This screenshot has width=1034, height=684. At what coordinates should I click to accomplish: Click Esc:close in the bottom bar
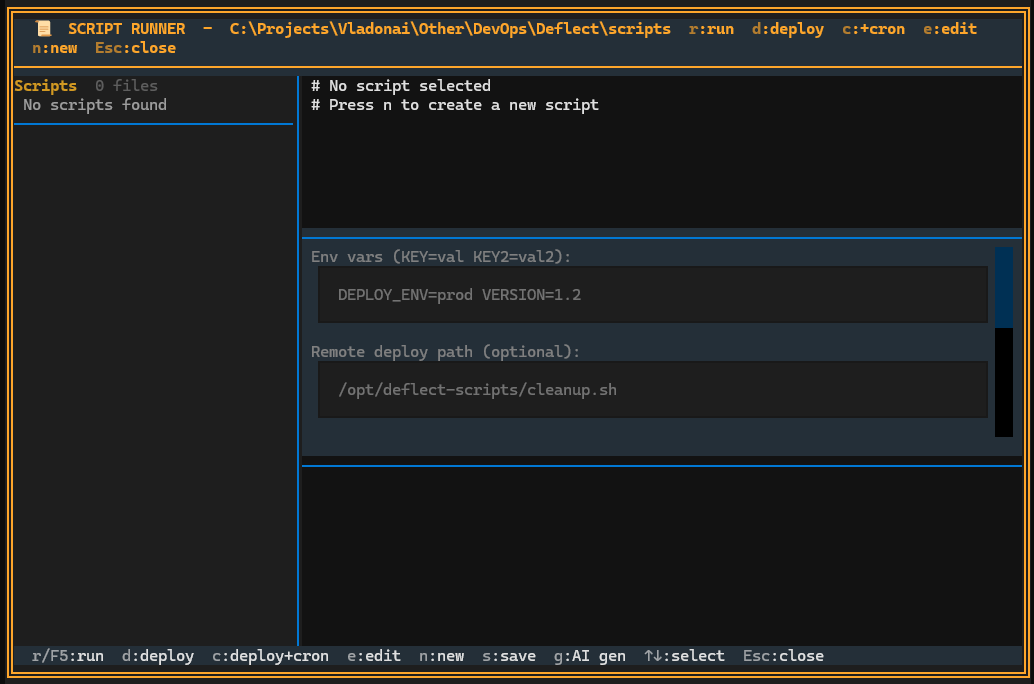(783, 656)
